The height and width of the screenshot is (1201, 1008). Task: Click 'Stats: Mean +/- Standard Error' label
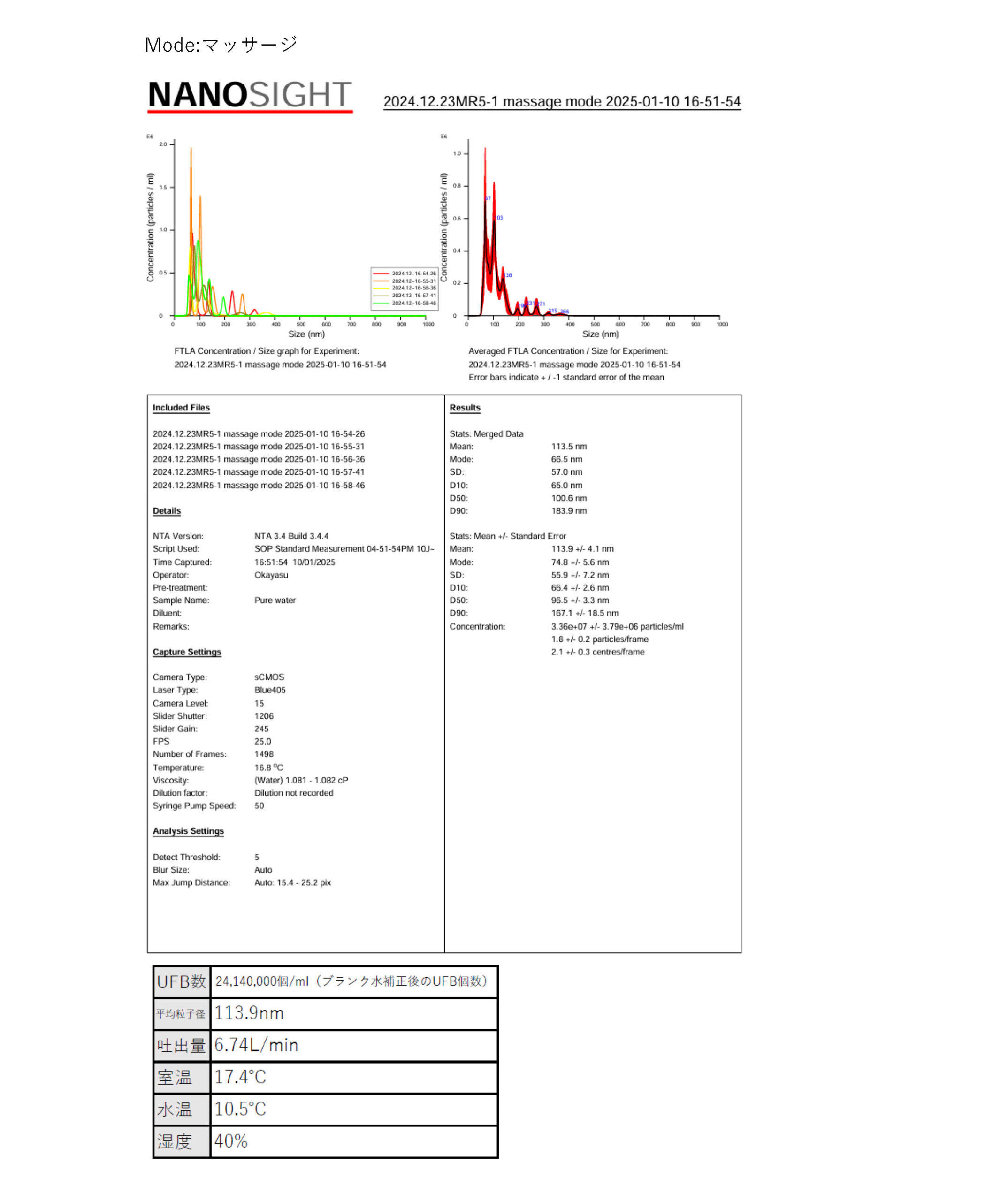(x=507, y=536)
